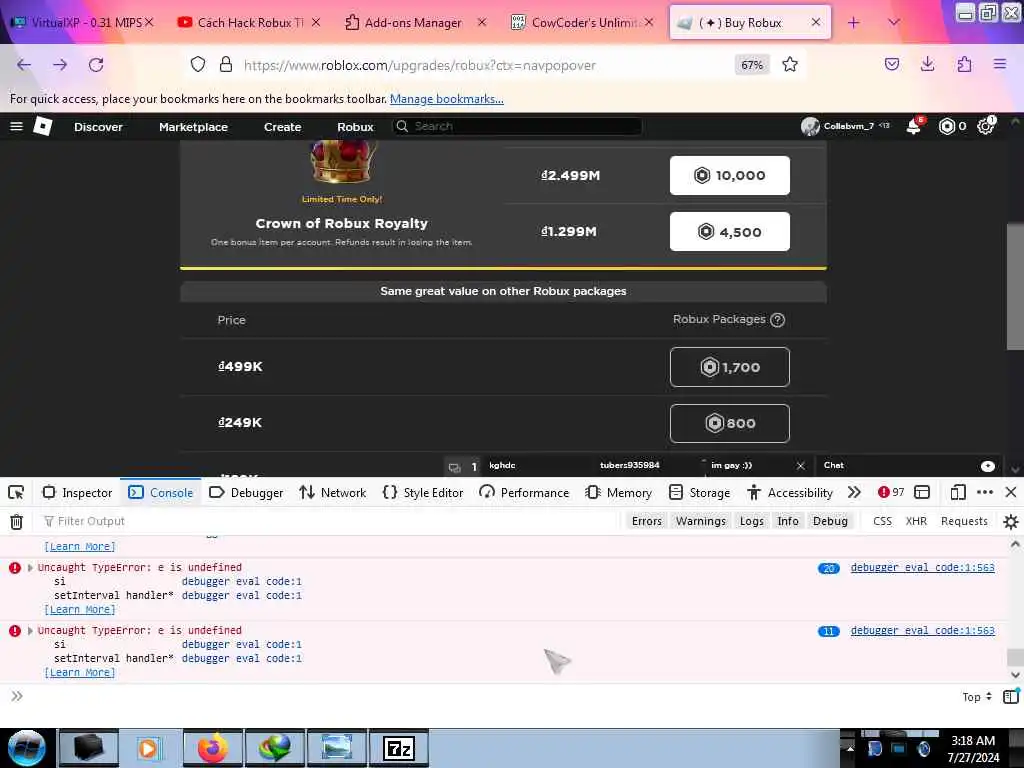Open 7-Zip from the taskbar
This screenshot has width=1024, height=768.
click(398, 748)
